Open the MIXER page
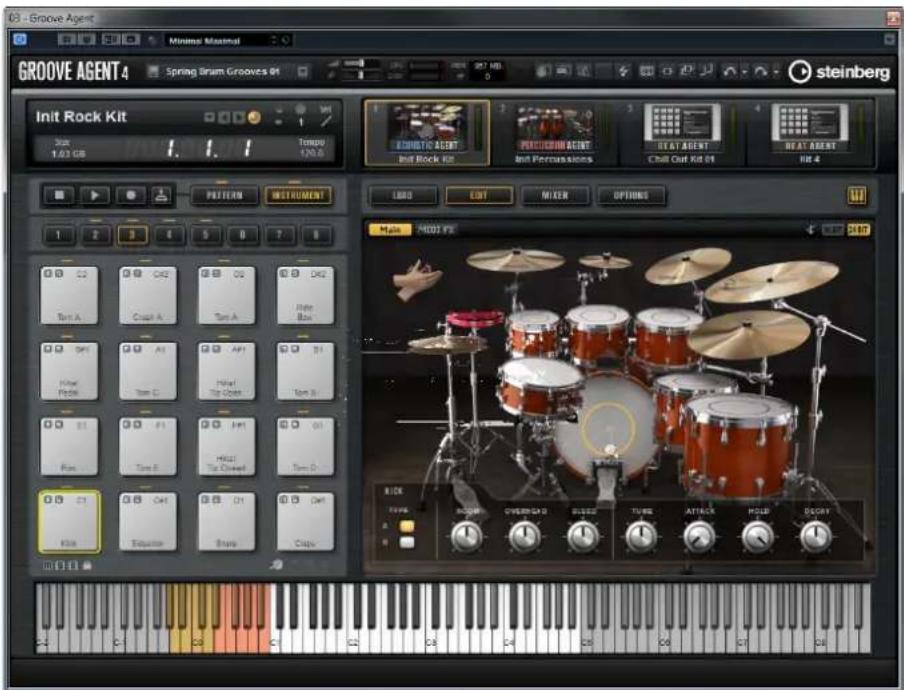Viewport: 904px width, 690px height. click(x=555, y=195)
